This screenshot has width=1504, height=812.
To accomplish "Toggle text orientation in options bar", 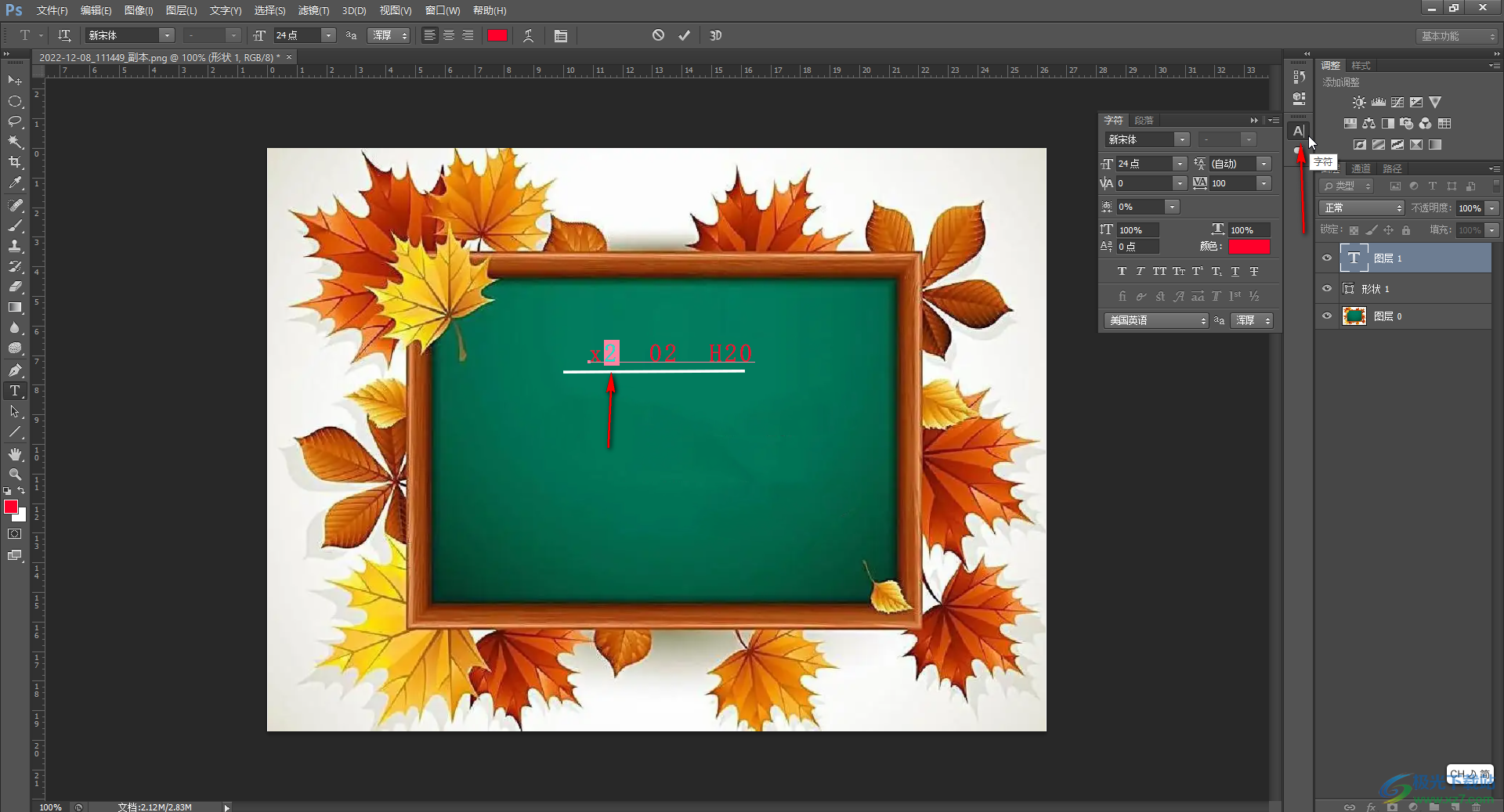I will [64, 35].
